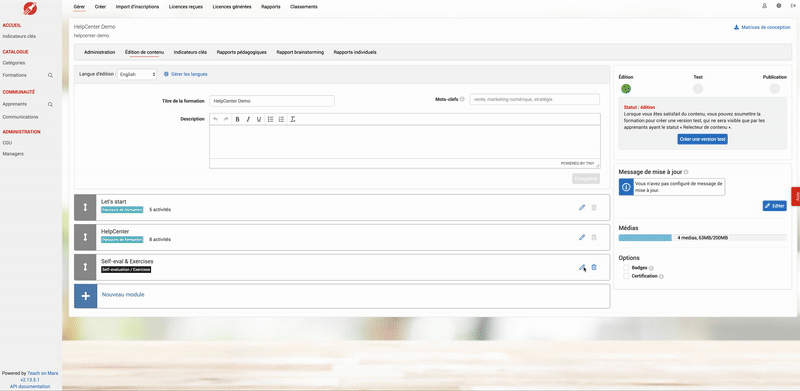Click inside the Description text area
Viewport: 800px width, 391px height.
pyautogui.click(x=405, y=142)
